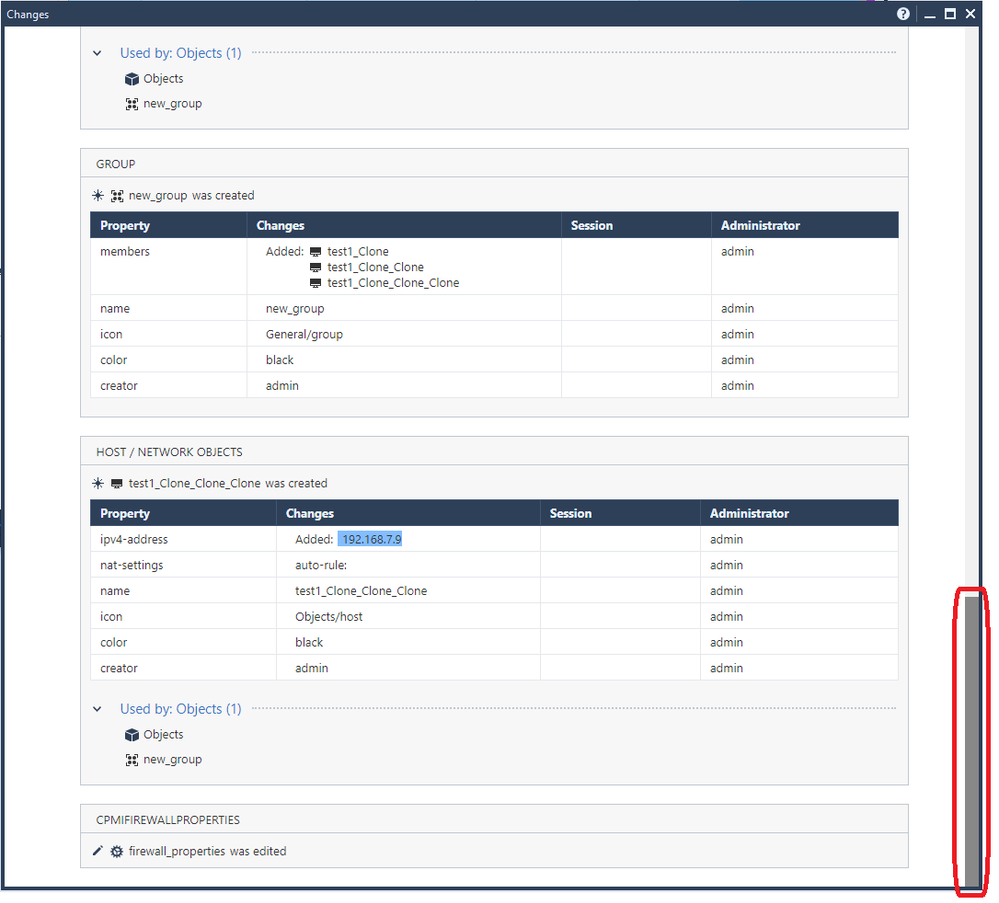Click 'black' color value in GROUP table

[280, 360]
